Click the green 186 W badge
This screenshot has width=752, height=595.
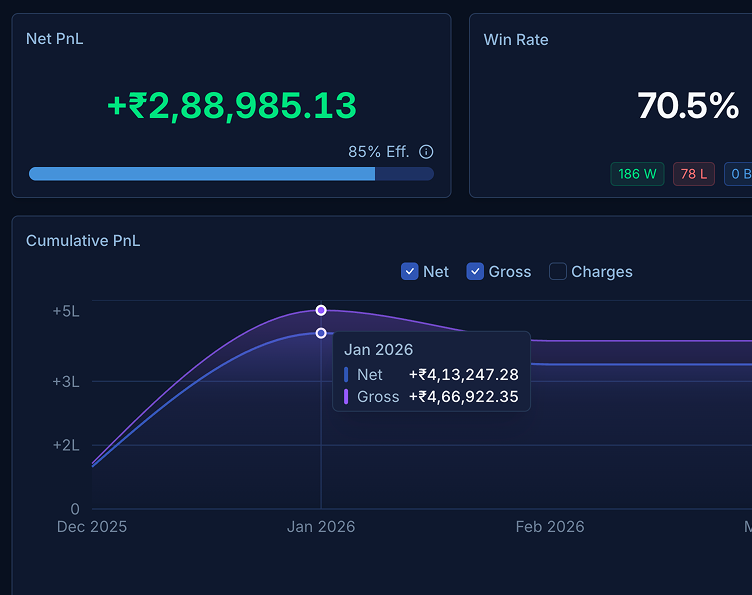637,174
